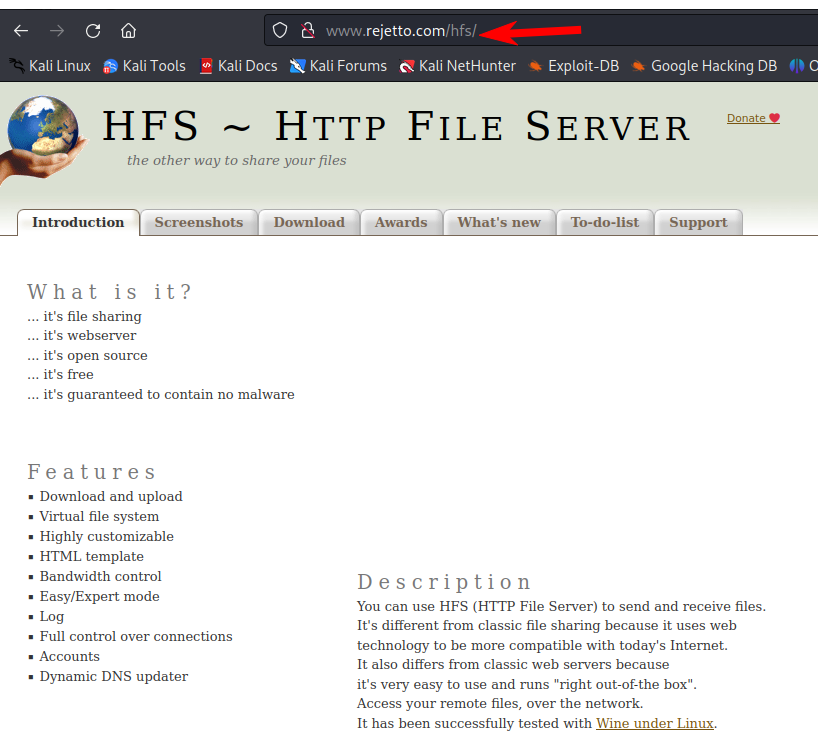
Task: Click the 'Virtual file system' feature item
Action: coord(99,516)
